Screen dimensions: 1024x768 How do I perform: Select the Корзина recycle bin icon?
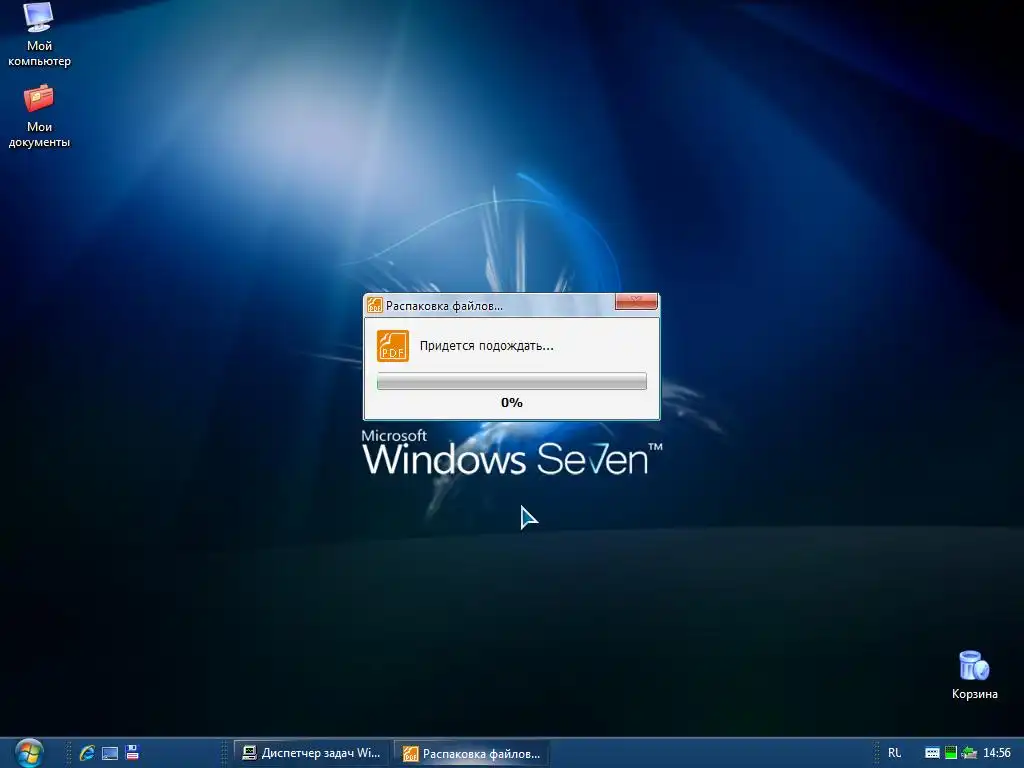tap(974, 675)
